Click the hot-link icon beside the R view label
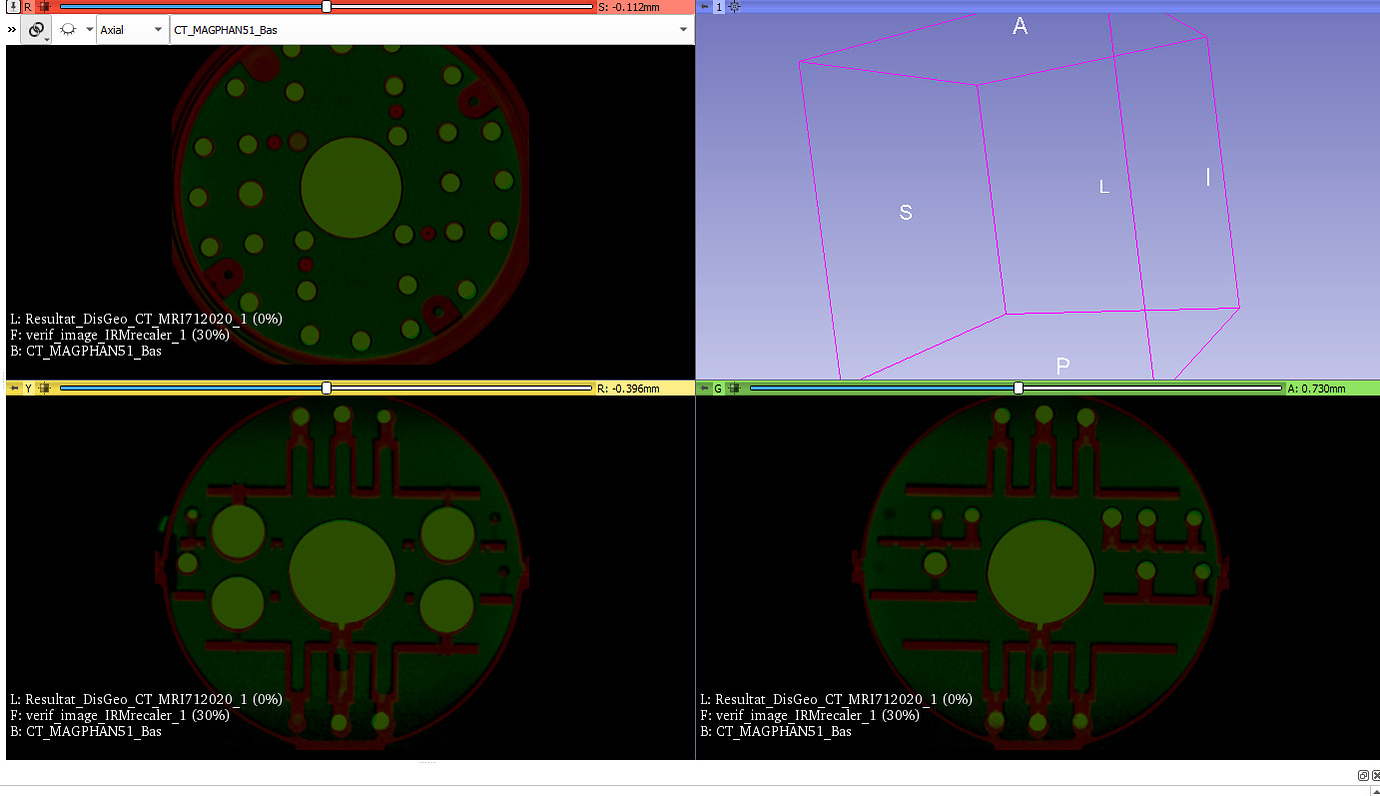 pyautogui.click(x=43, y=6)
